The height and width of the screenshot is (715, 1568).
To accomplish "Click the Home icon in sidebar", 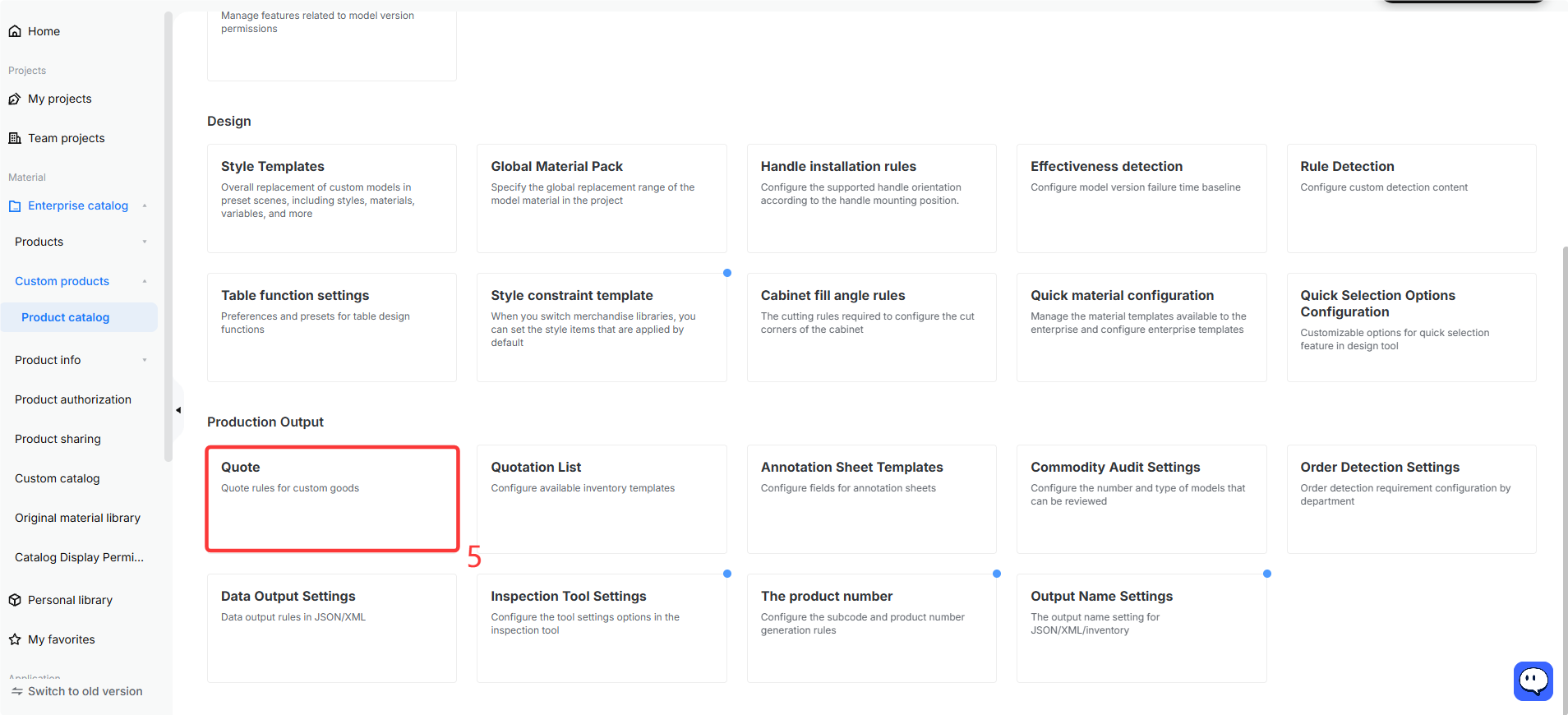I will coord(15,31).
